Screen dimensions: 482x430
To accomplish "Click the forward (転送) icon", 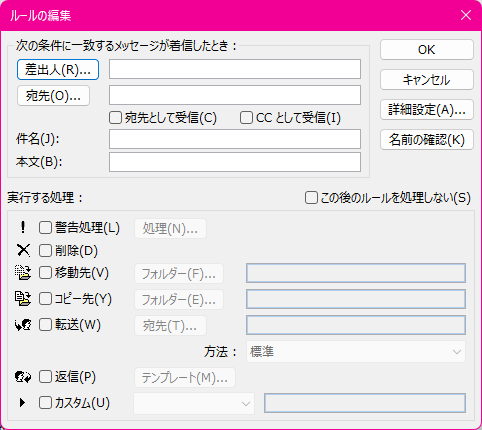I will 23,325.
